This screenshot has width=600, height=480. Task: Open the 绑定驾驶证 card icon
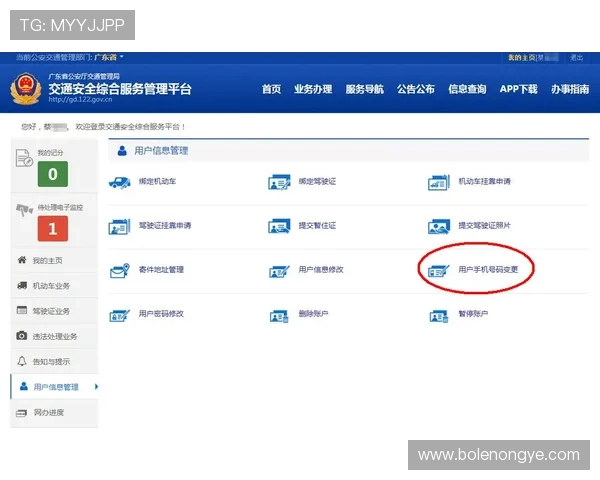[279, 182]
